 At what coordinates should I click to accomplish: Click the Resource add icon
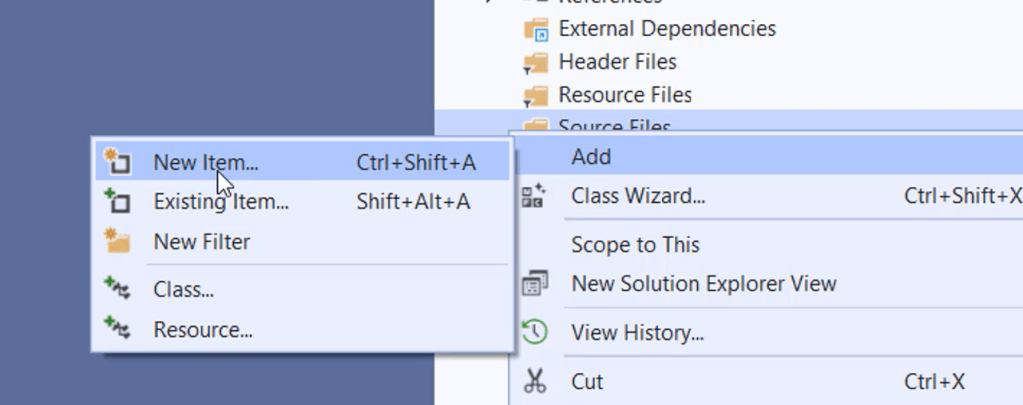[117, 328]
